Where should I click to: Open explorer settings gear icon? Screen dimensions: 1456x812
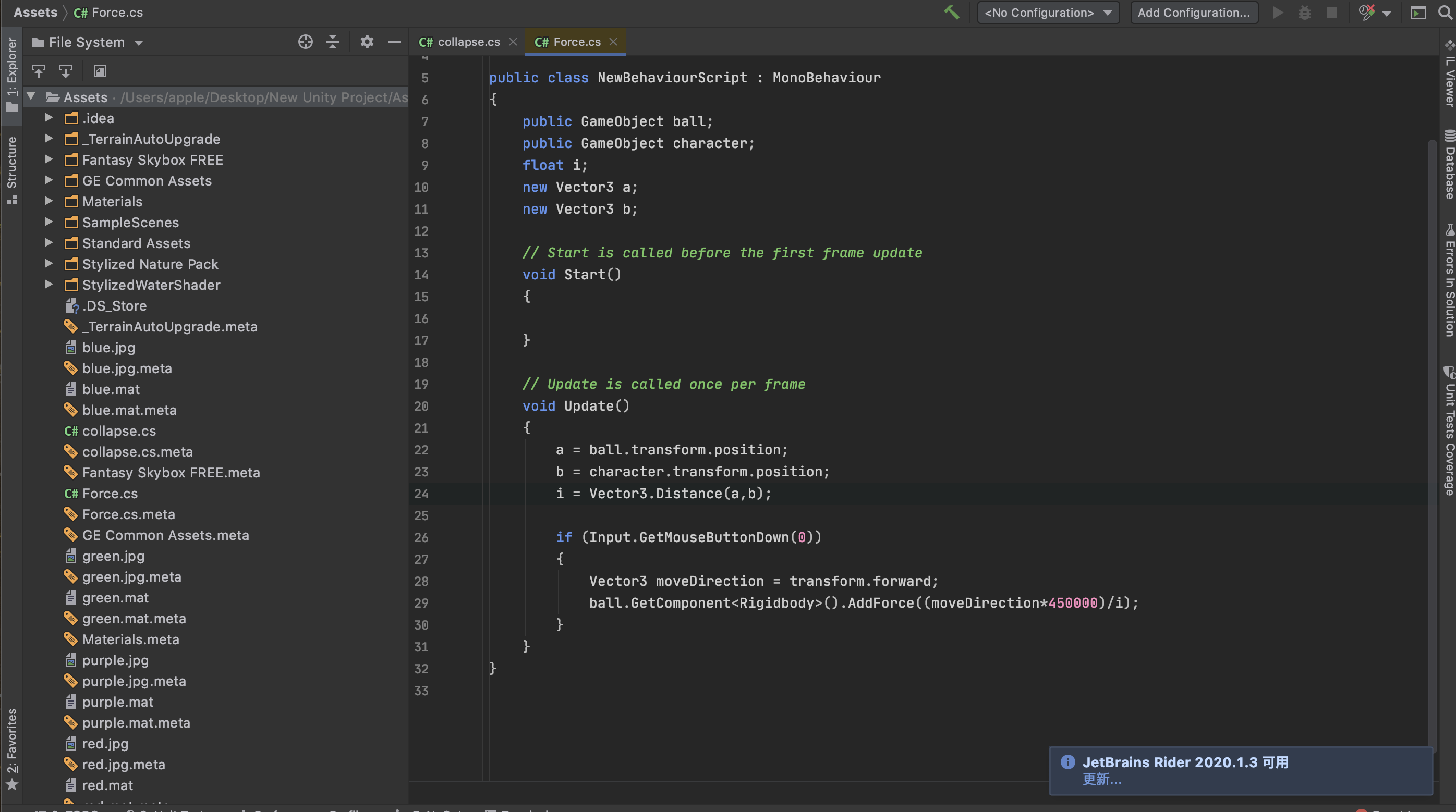coord(367,42)
